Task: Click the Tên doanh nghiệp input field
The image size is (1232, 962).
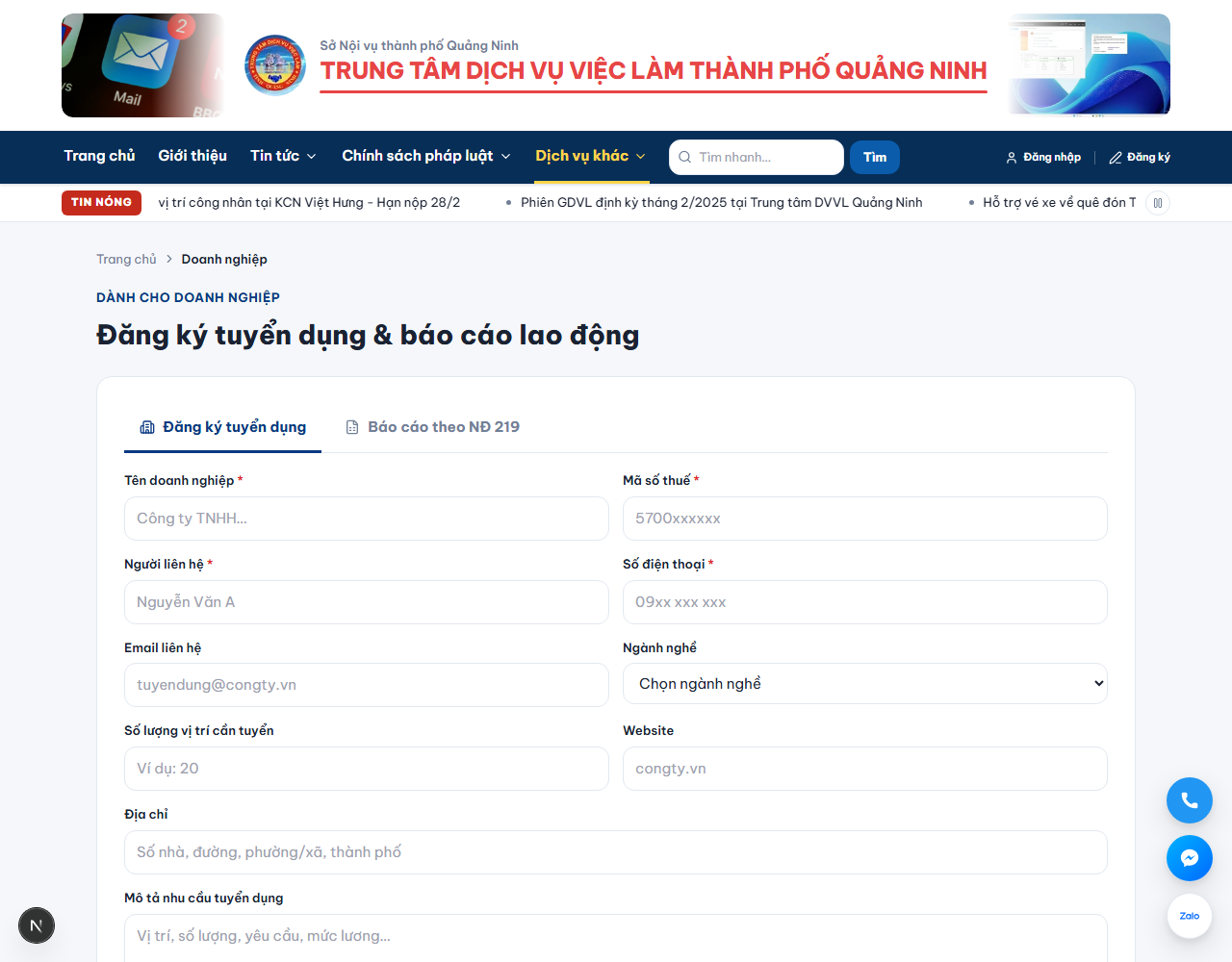Action: [x=367, y=519]
